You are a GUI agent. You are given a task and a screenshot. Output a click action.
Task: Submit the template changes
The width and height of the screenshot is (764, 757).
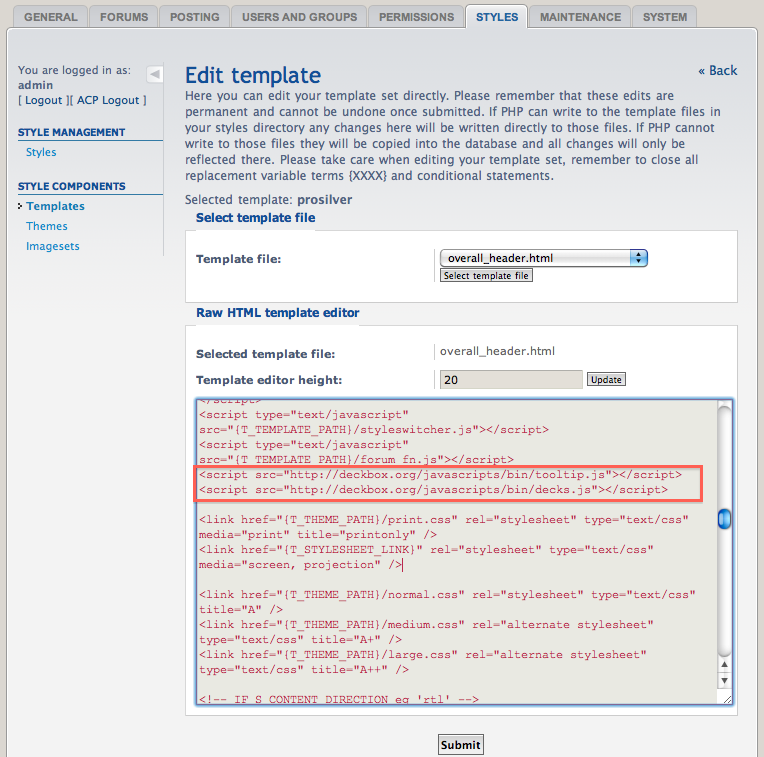pos(460,745)
